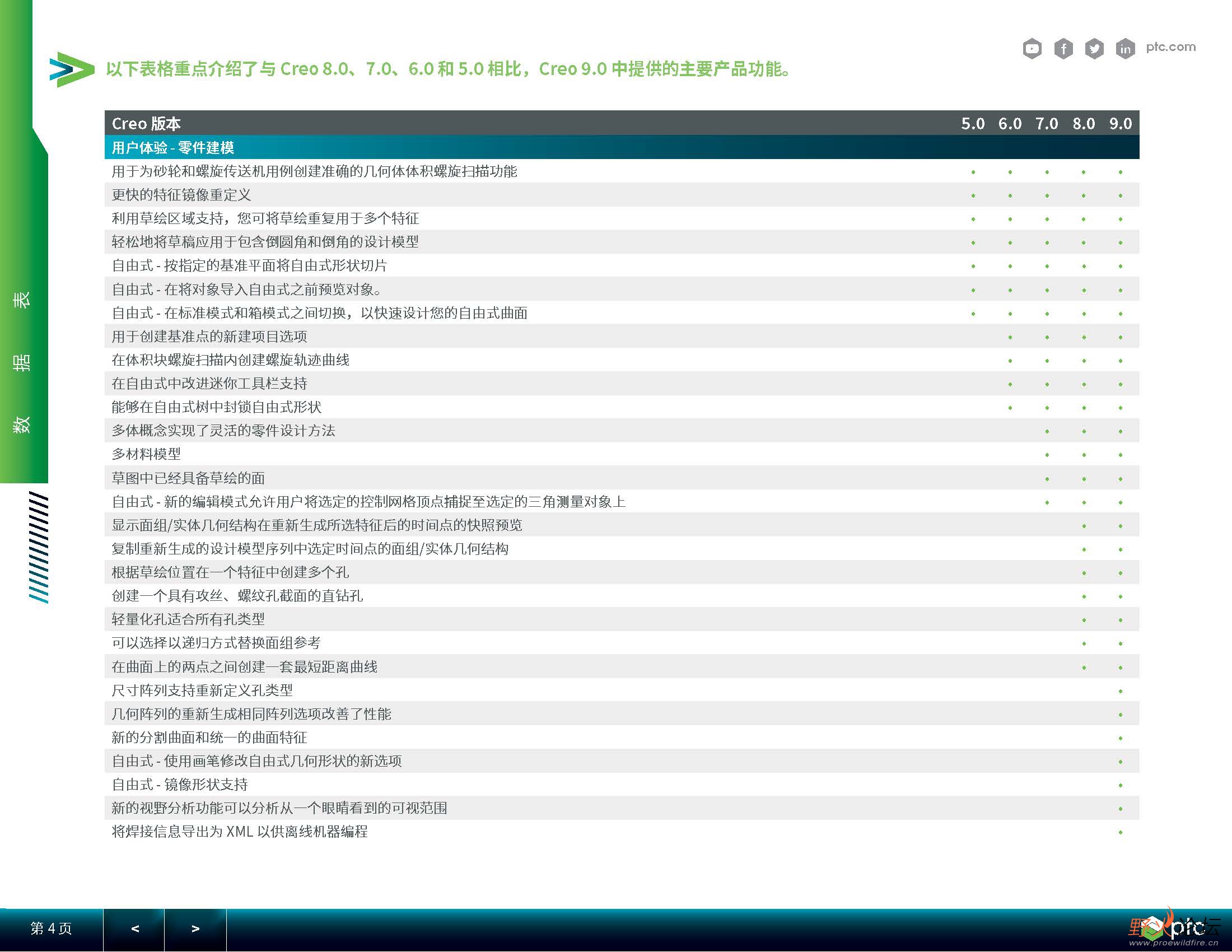Click www.proewildfire.cn watermark in corner
This screenshot has height=952, width=1232.
point(1173,943)
